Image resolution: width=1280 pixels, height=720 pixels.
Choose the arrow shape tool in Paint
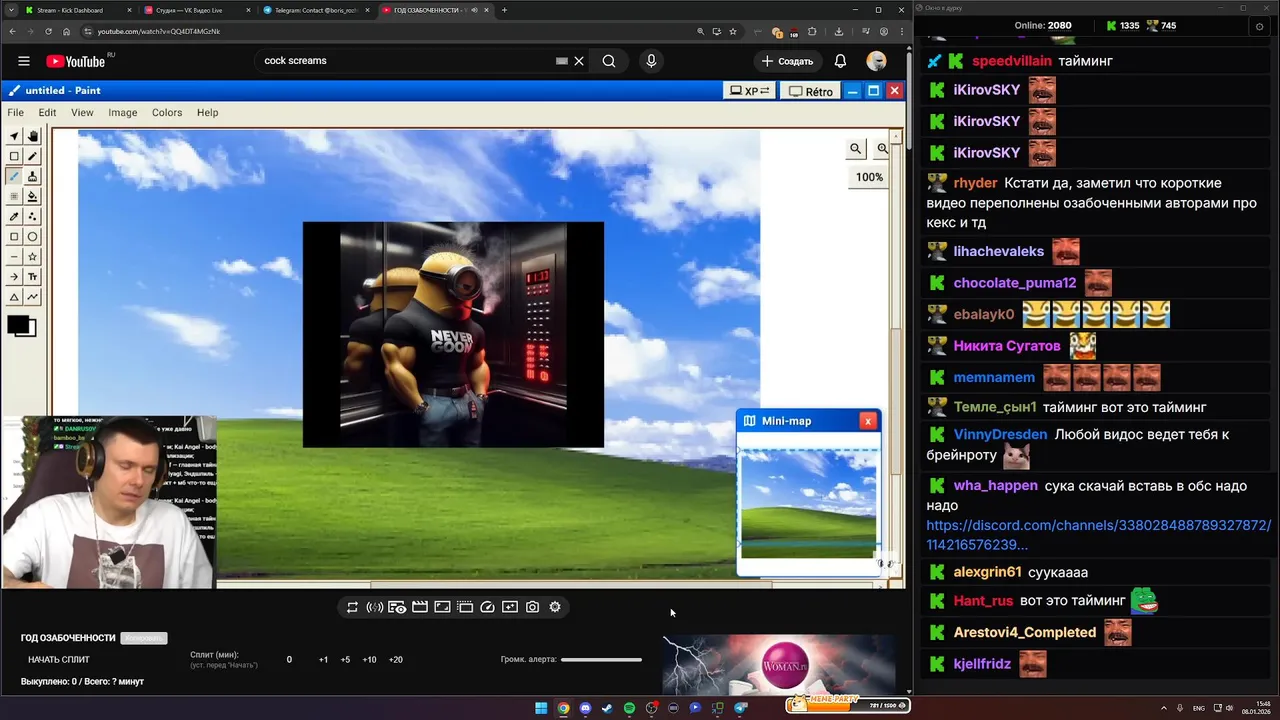click(14, 277)
